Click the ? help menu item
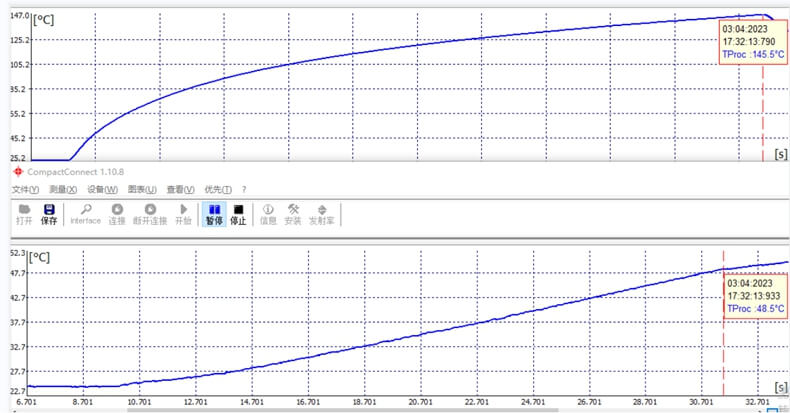Viewport: 790px width, 413px height. (x=243, y=189)
